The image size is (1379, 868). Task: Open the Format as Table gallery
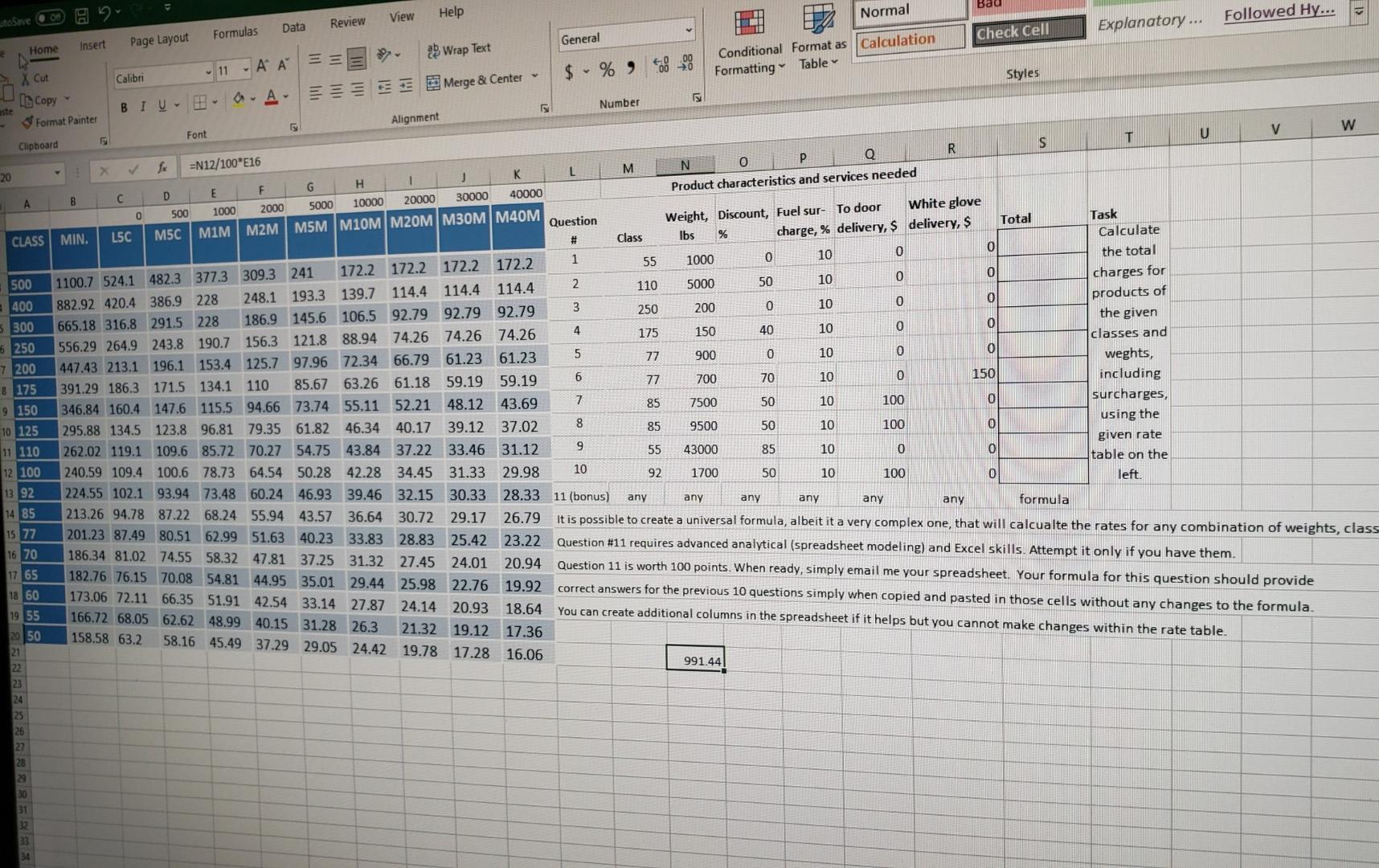[x=819, y=36]
